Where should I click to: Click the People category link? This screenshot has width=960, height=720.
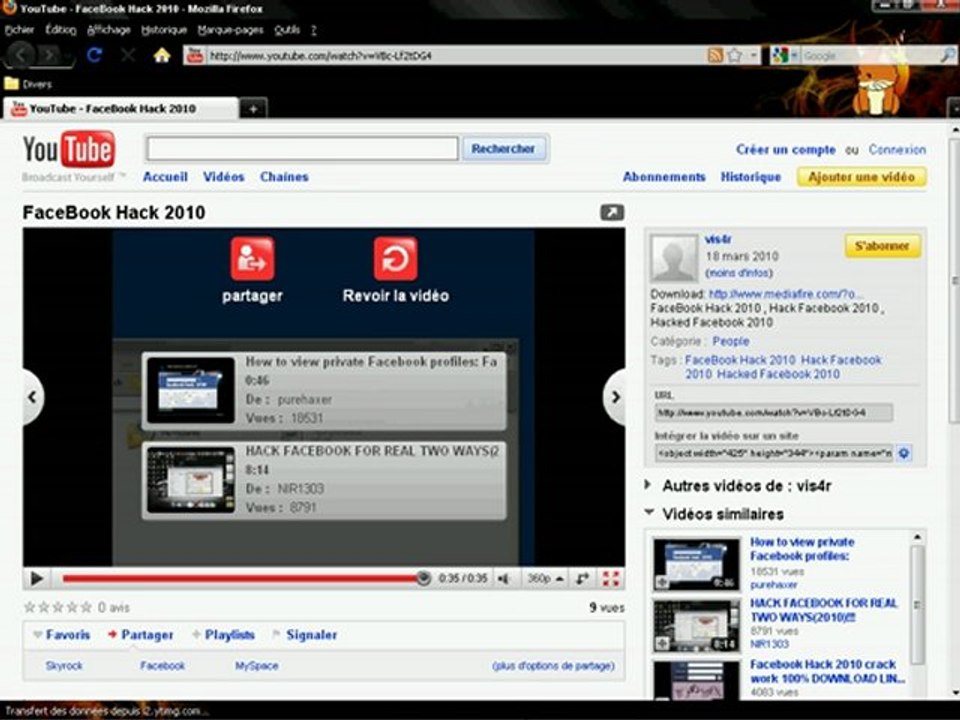pos(730,341)
